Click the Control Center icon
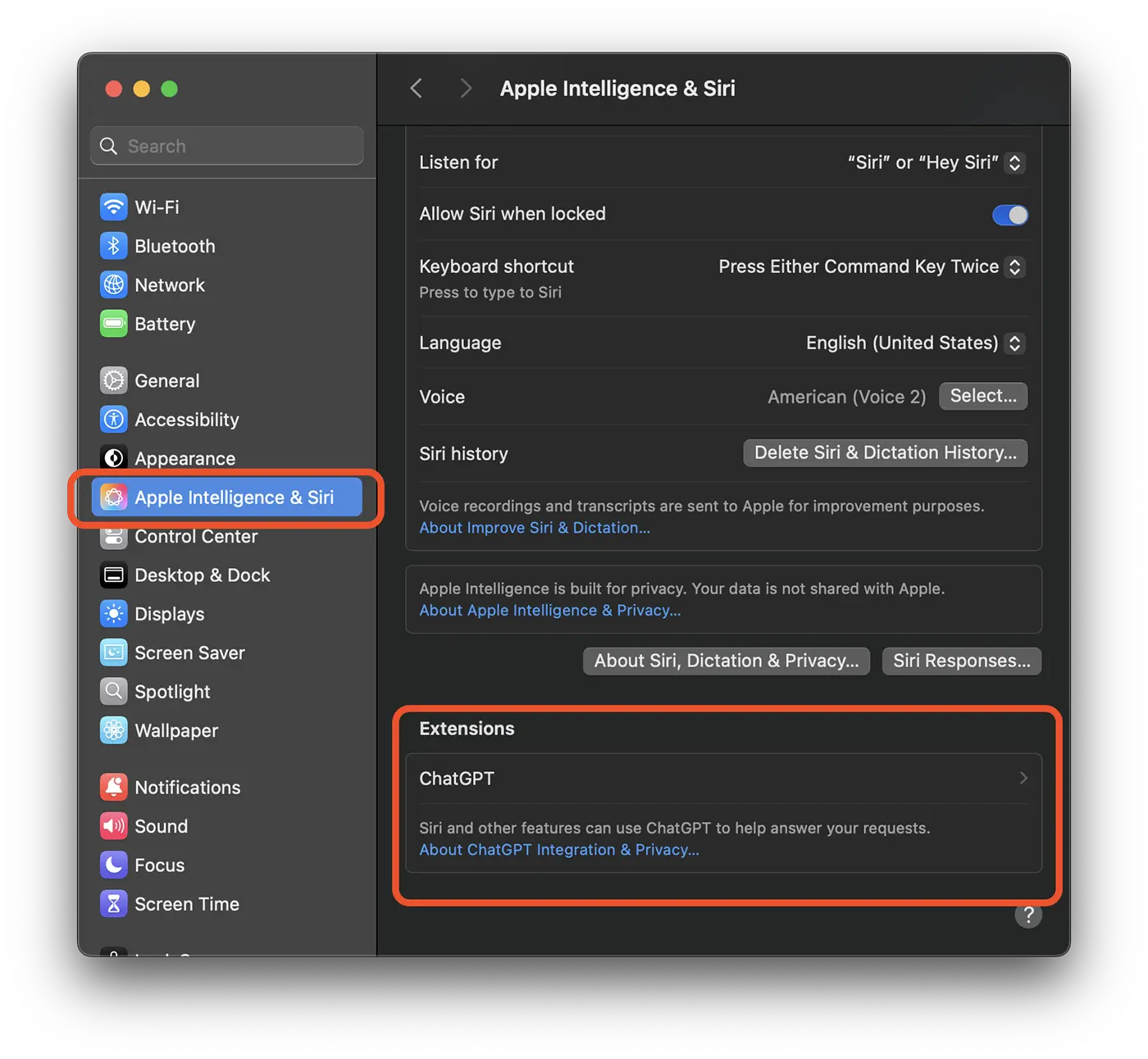1148x1059 pixels. pyautogui.click(x=114, y=536)
